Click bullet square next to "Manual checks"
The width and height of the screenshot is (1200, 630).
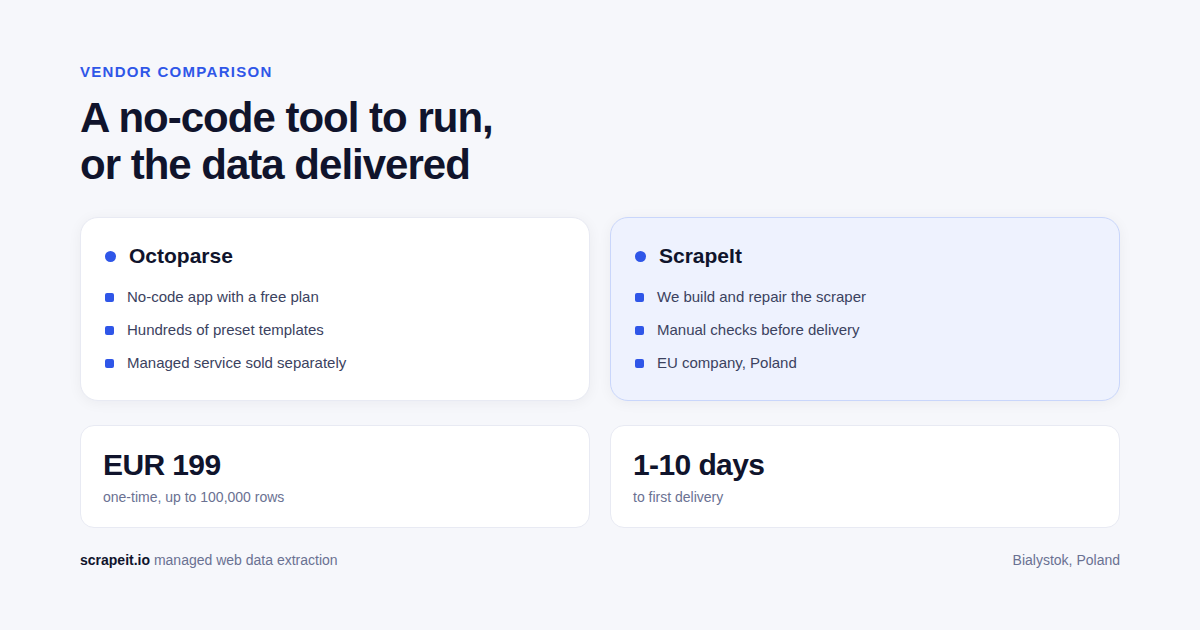pyautogui.click(x=639, y=330)
